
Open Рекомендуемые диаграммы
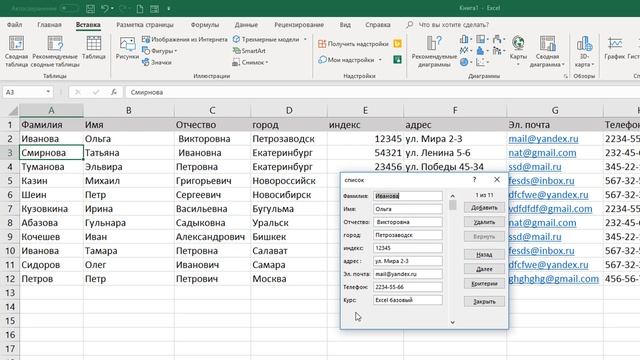click(434, 51)
